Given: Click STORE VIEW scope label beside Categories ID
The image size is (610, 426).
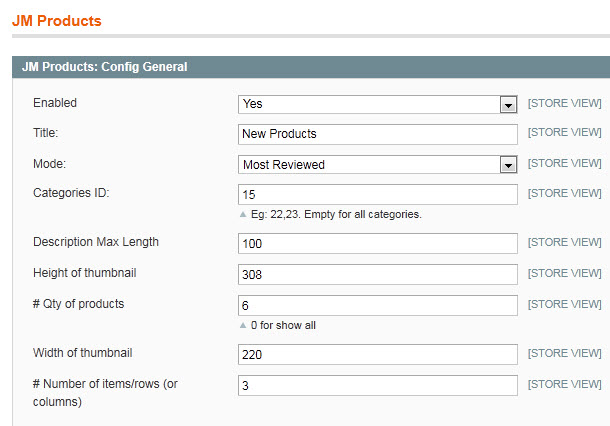Looking at the screenshot, I should pos(564,193).
